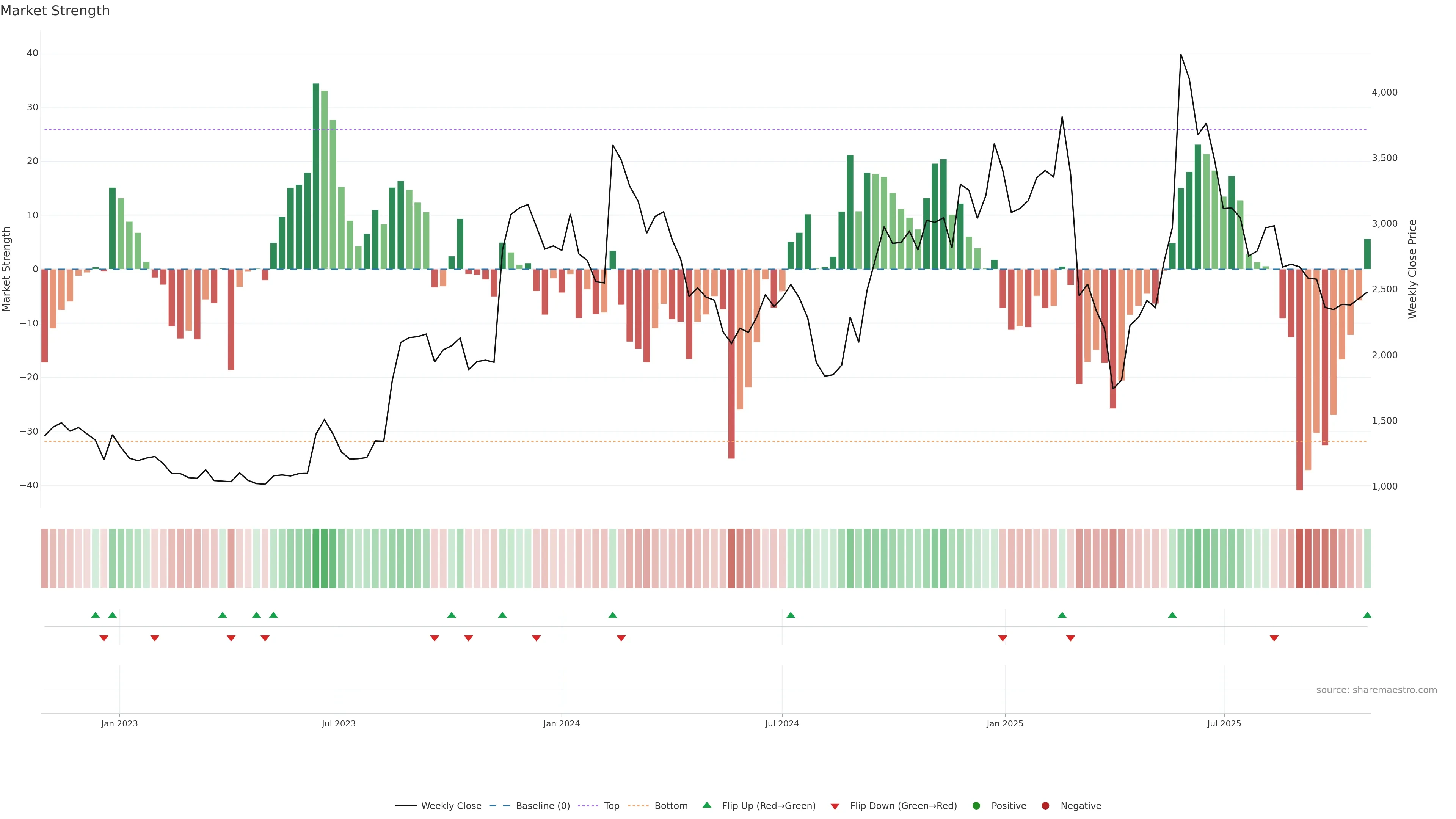
Task: Click the Weekly Close Price axis title
Action: tap(1412, 269)
